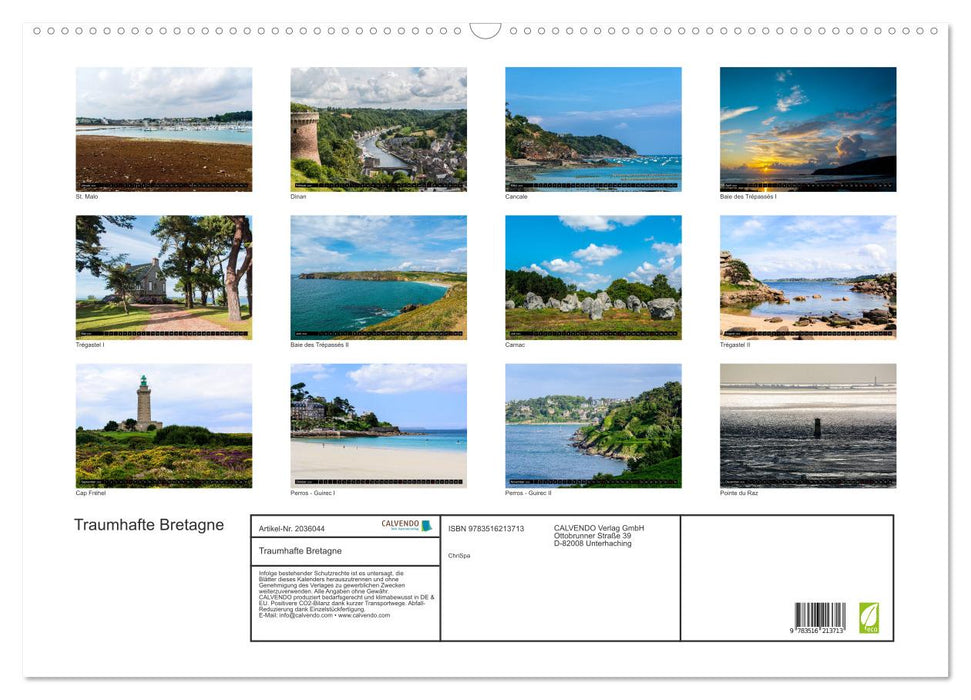Open the Dinan calendar image
971x700 pixels.
378,128
